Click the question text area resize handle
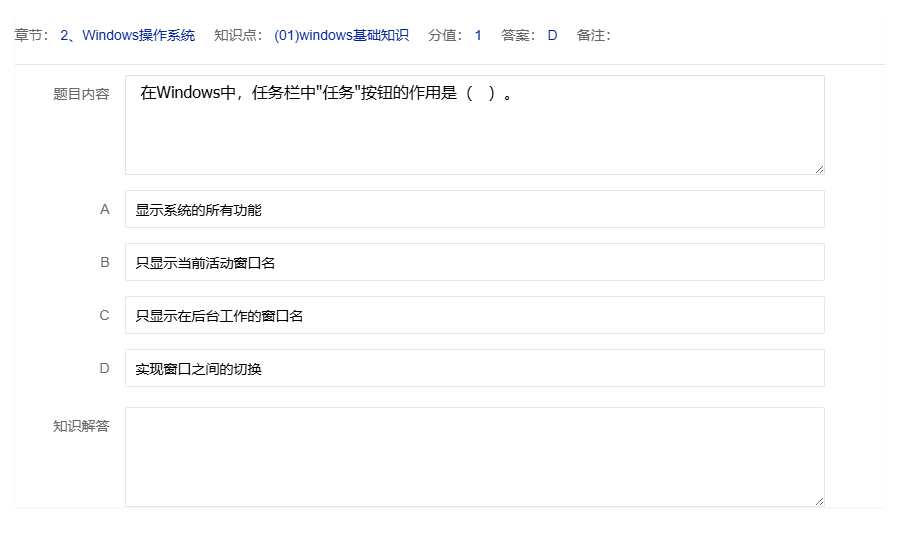This screenshot has width=898, height=536. click(x=819, y=169)
